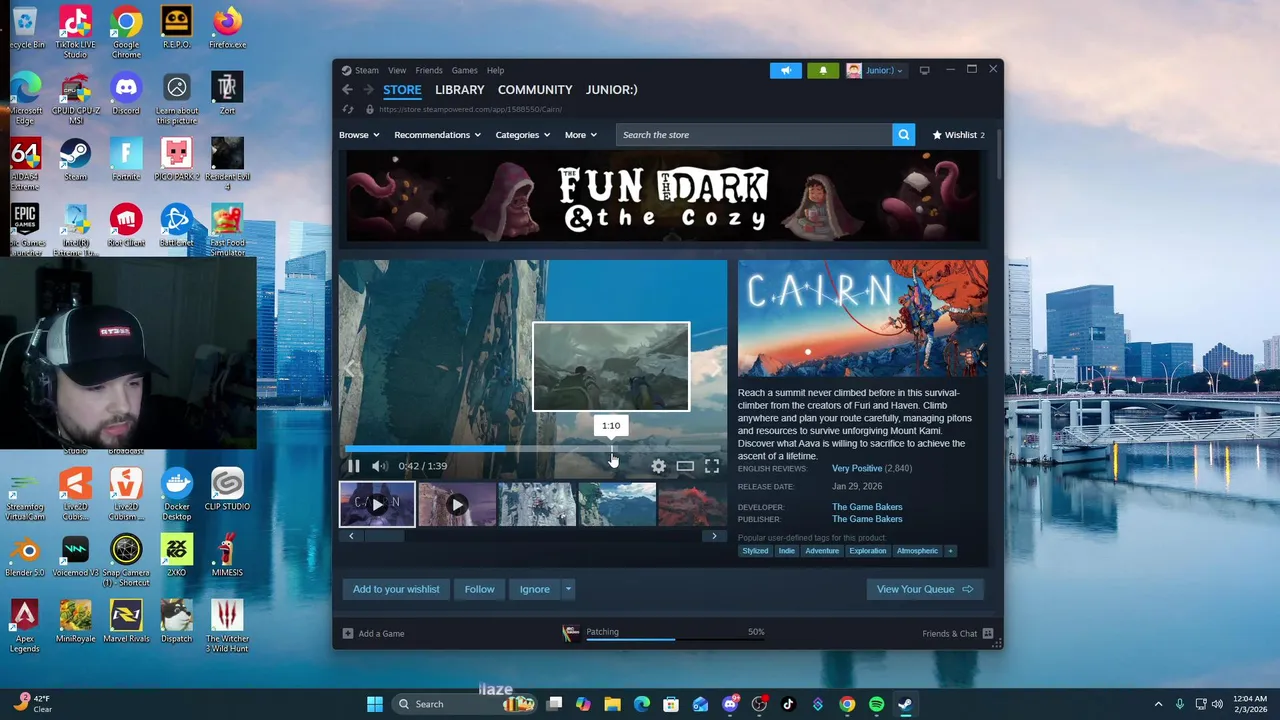Open the R.E.P.O. desktop icon
This screenshot has height=720, width=1280.
[177, 28]
